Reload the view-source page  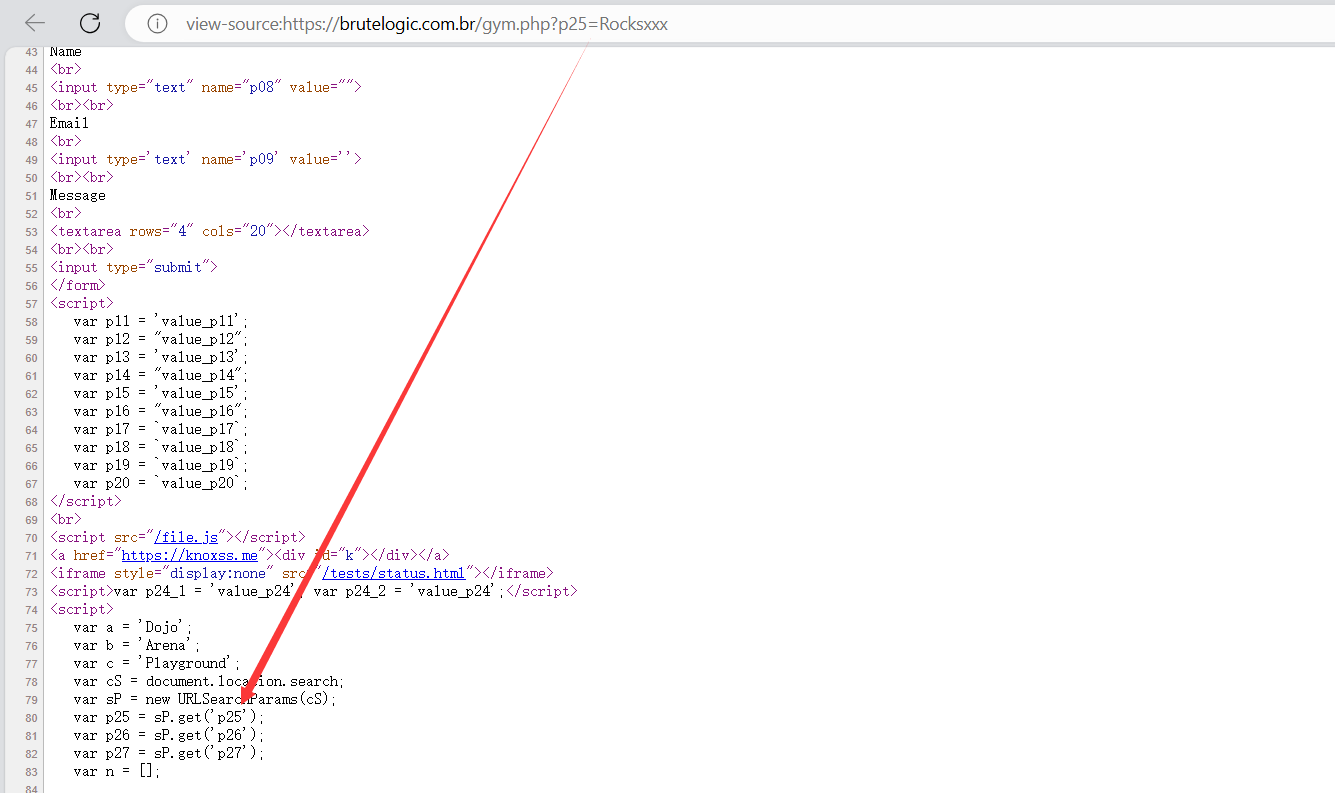(x=90, y=23)
